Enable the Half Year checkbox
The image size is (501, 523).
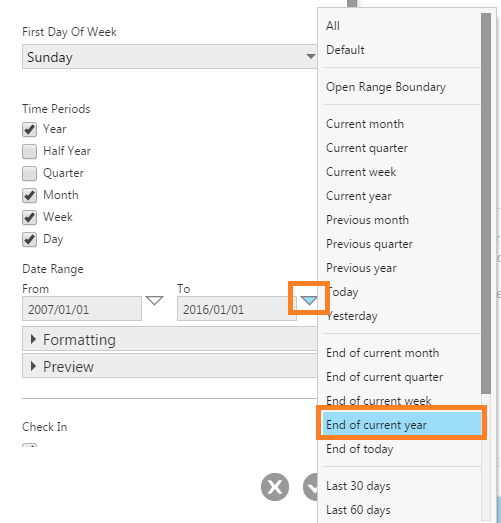pos(29,151)
